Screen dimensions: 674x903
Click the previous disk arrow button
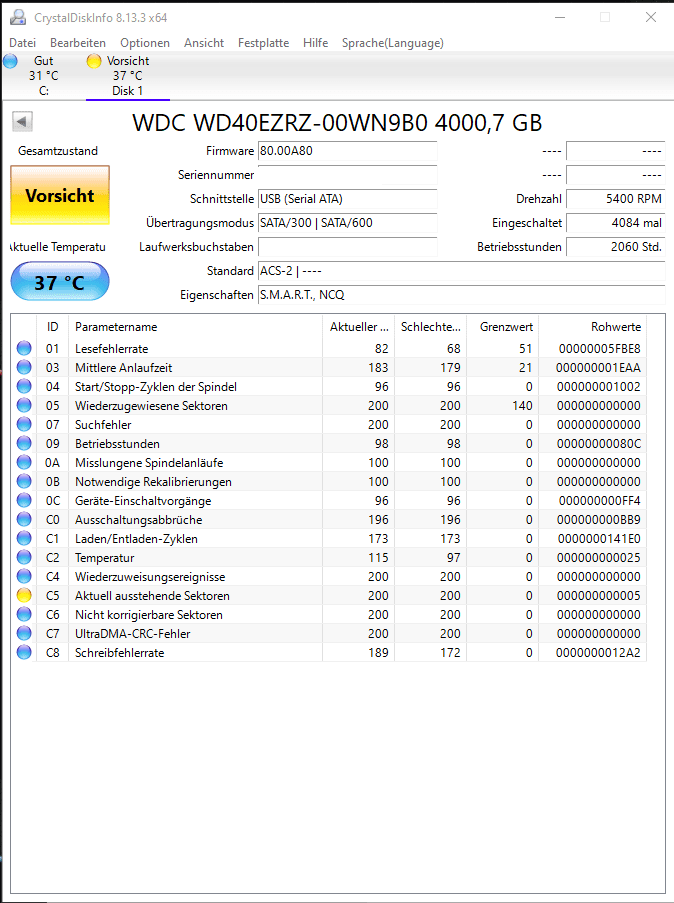[22, 122]
